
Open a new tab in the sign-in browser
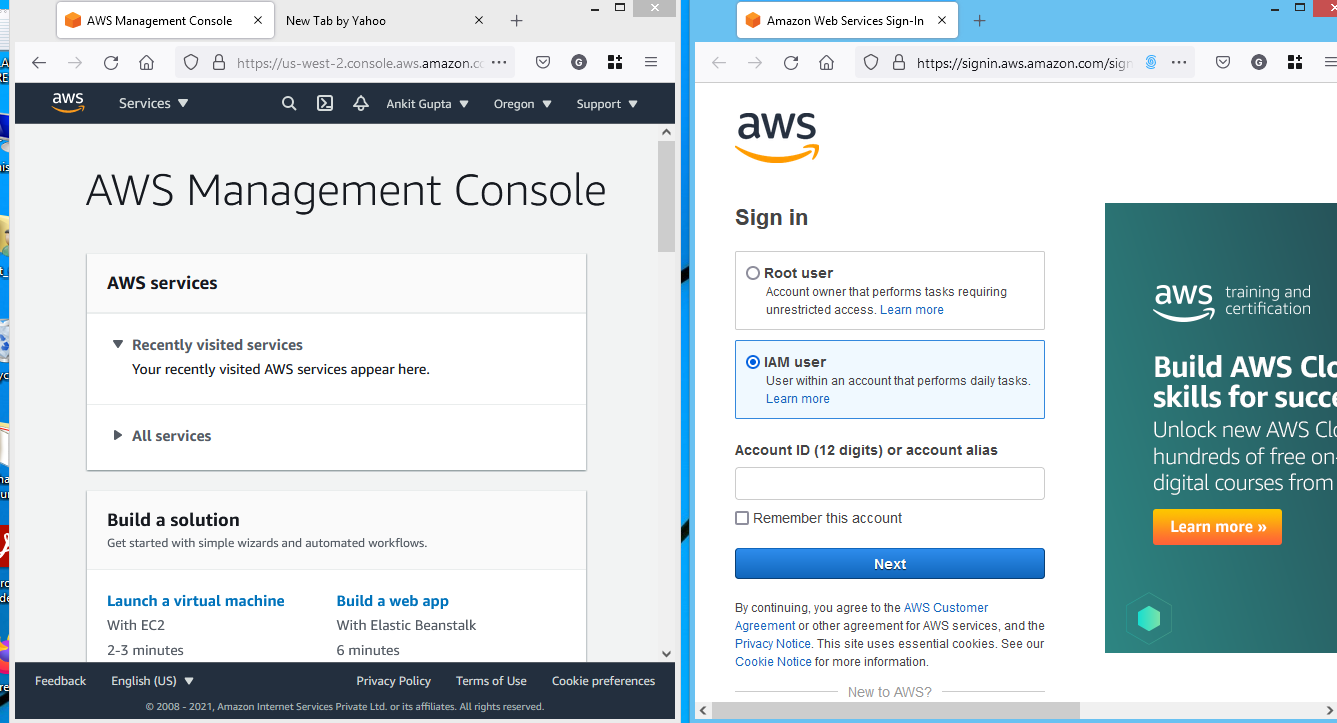[979, 20]
